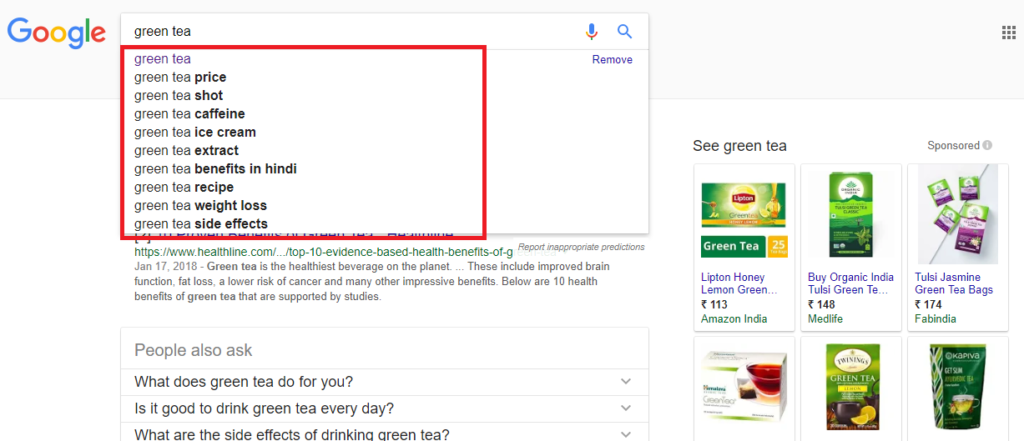Choose "green tea benefits in hindi"

pos(216,169)
